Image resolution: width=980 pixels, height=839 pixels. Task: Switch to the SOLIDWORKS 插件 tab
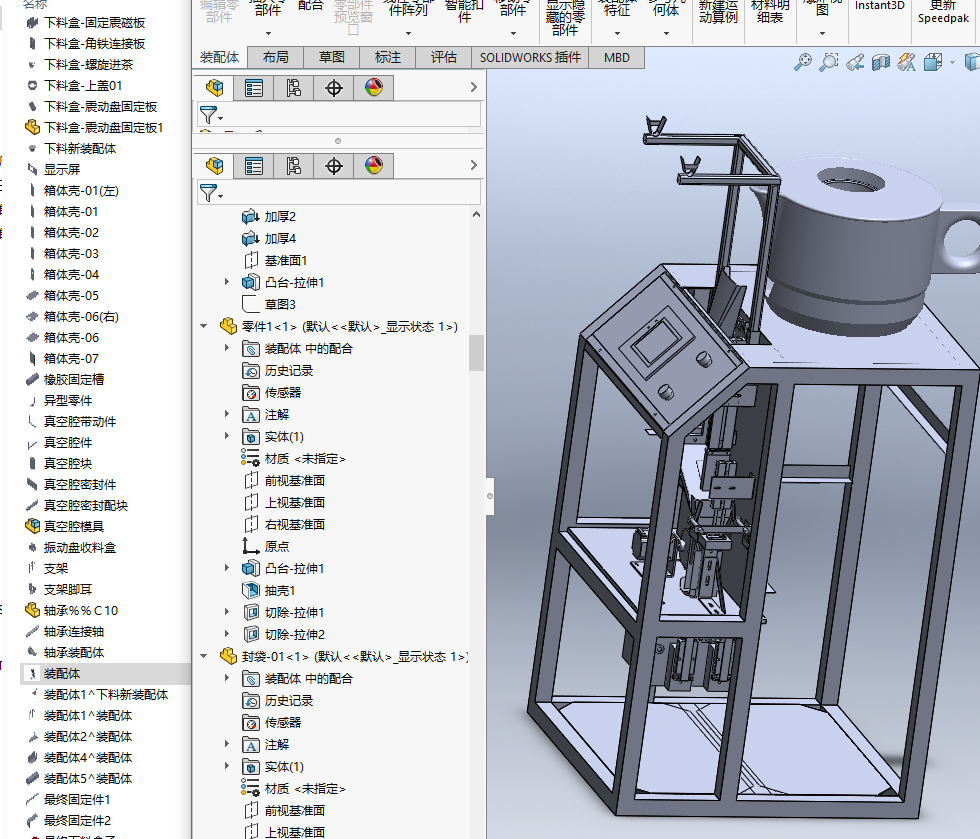click(x=530, y=57)
